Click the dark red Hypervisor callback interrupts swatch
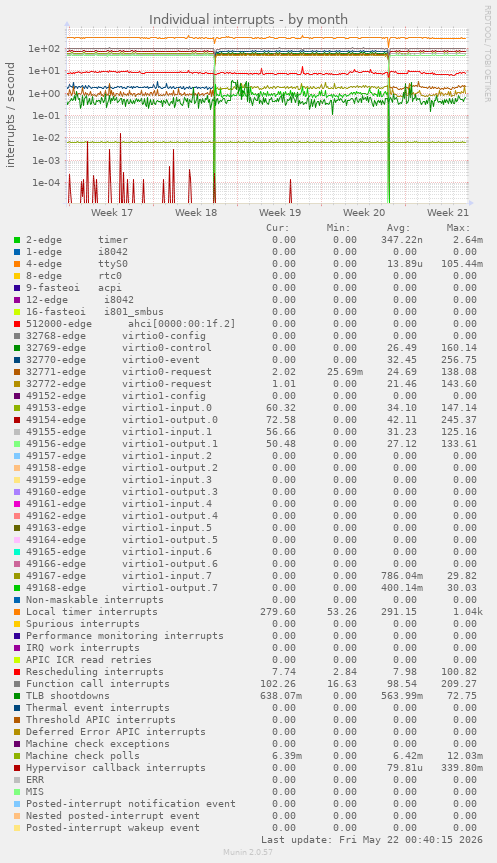The height and width of the screenshot is (863, 497). 17,768
